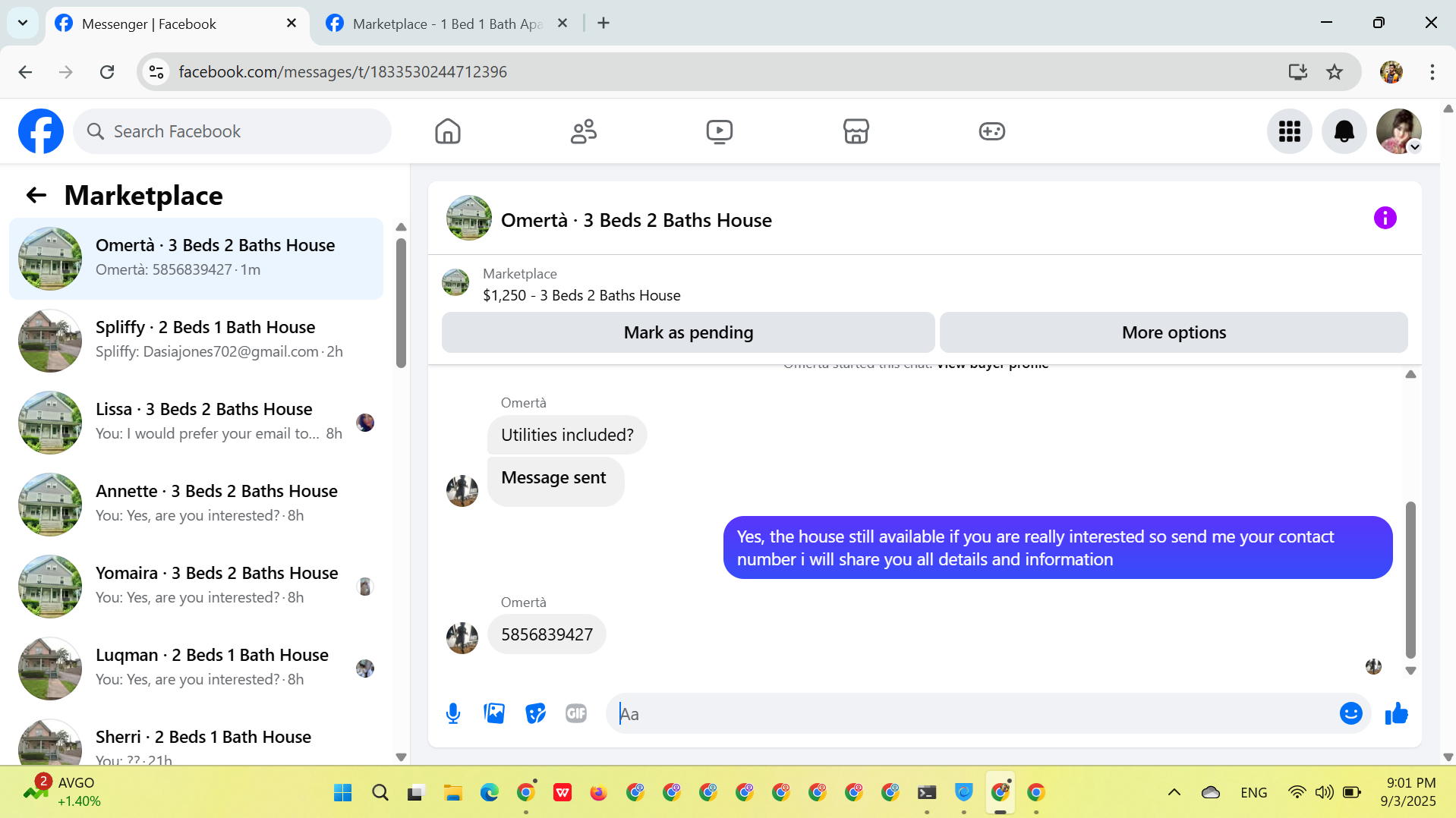Screen dimensions: 1456x818
Task: Open the Annette 3 Beds 2 Baths conversation
Action: pos(196,505)
